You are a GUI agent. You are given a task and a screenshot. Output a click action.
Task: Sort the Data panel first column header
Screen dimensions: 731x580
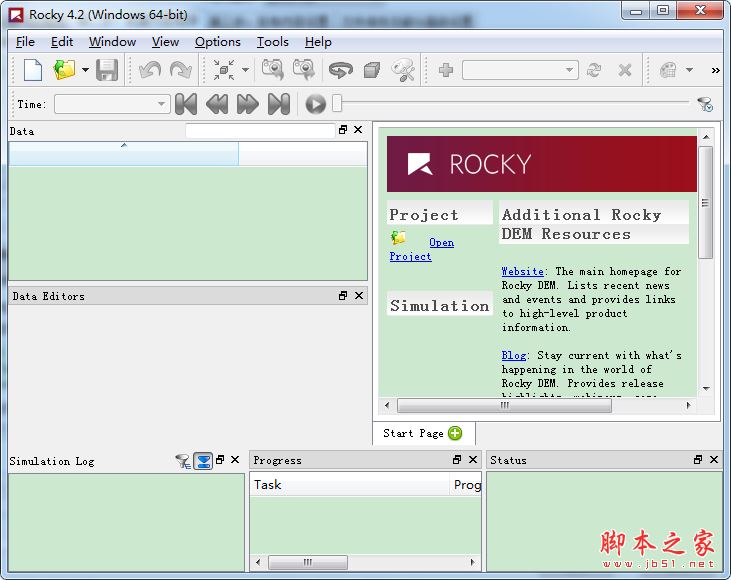[x=124, y=153]
